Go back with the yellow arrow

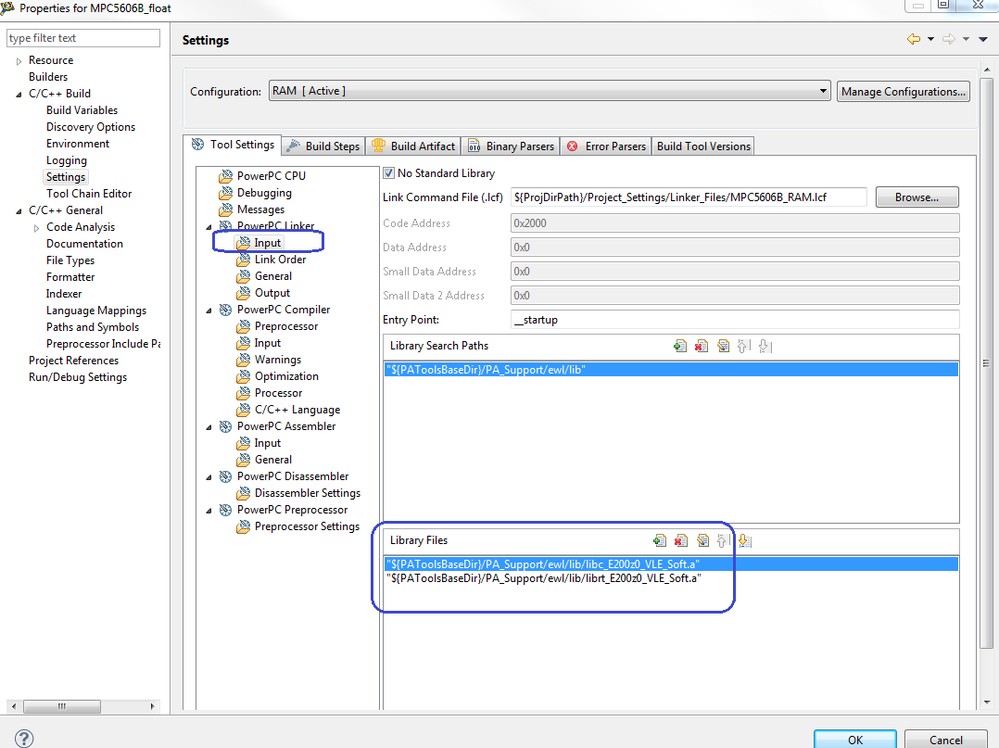914,40
